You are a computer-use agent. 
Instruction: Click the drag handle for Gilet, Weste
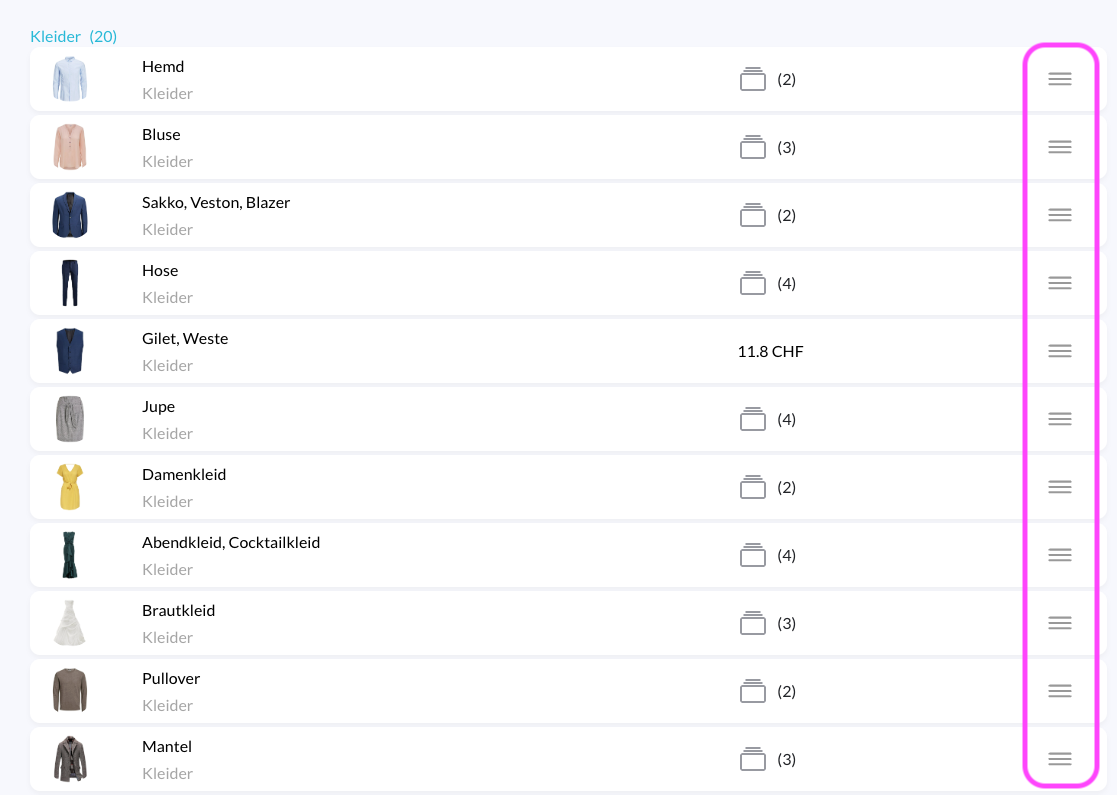click(1059, 351)
